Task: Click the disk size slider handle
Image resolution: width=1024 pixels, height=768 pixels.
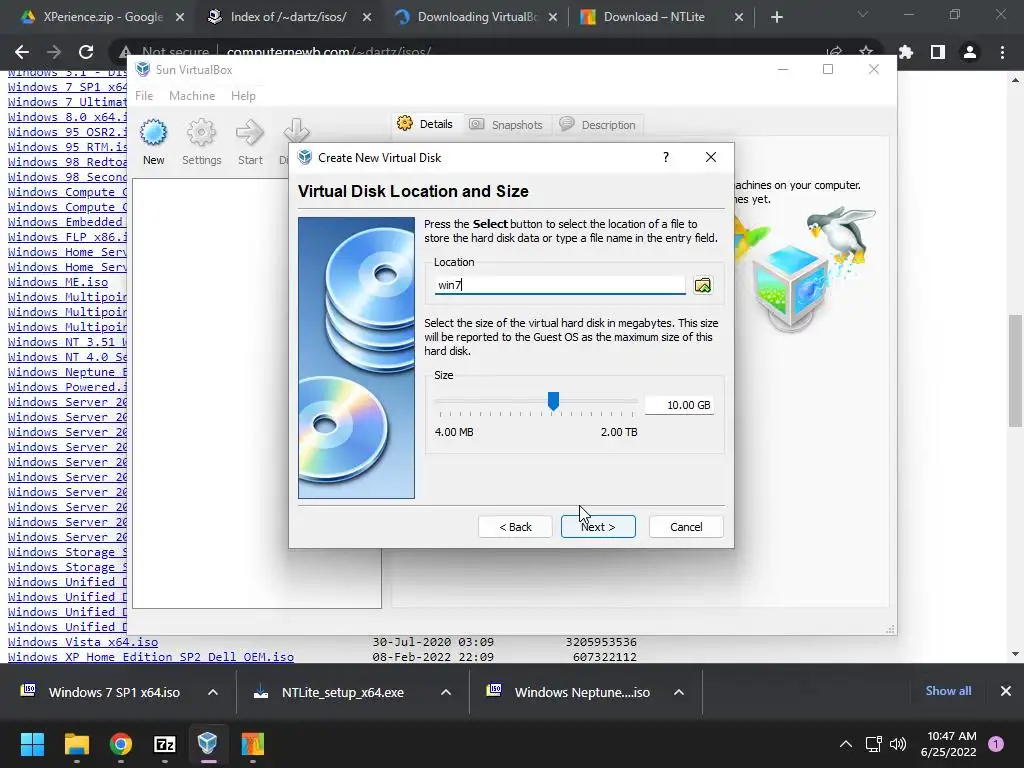Action: click(x=553, y=402)
